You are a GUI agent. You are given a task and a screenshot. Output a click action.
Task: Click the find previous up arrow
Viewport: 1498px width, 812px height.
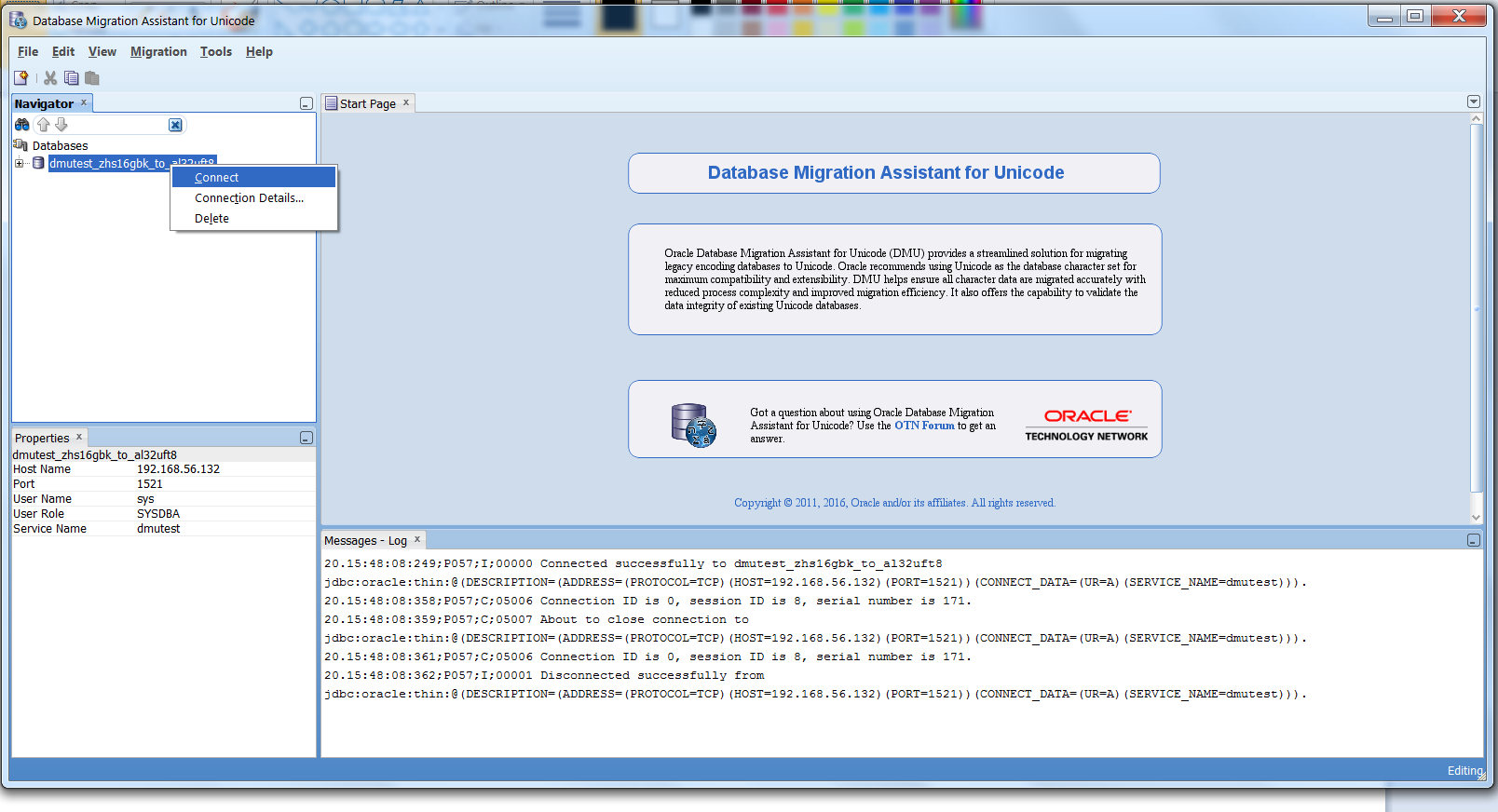[x=43, y=125]
